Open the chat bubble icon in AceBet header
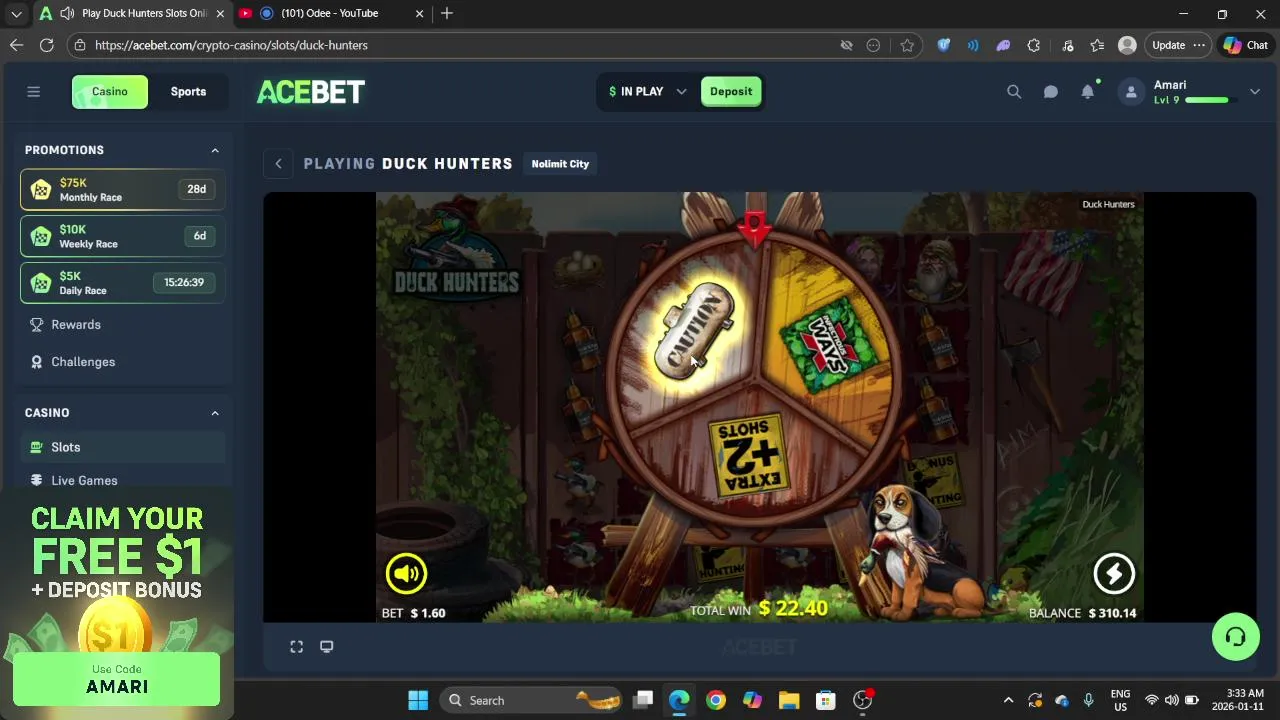The width and height of the screenshot is (1280, 720). [x=1051, y=92]
